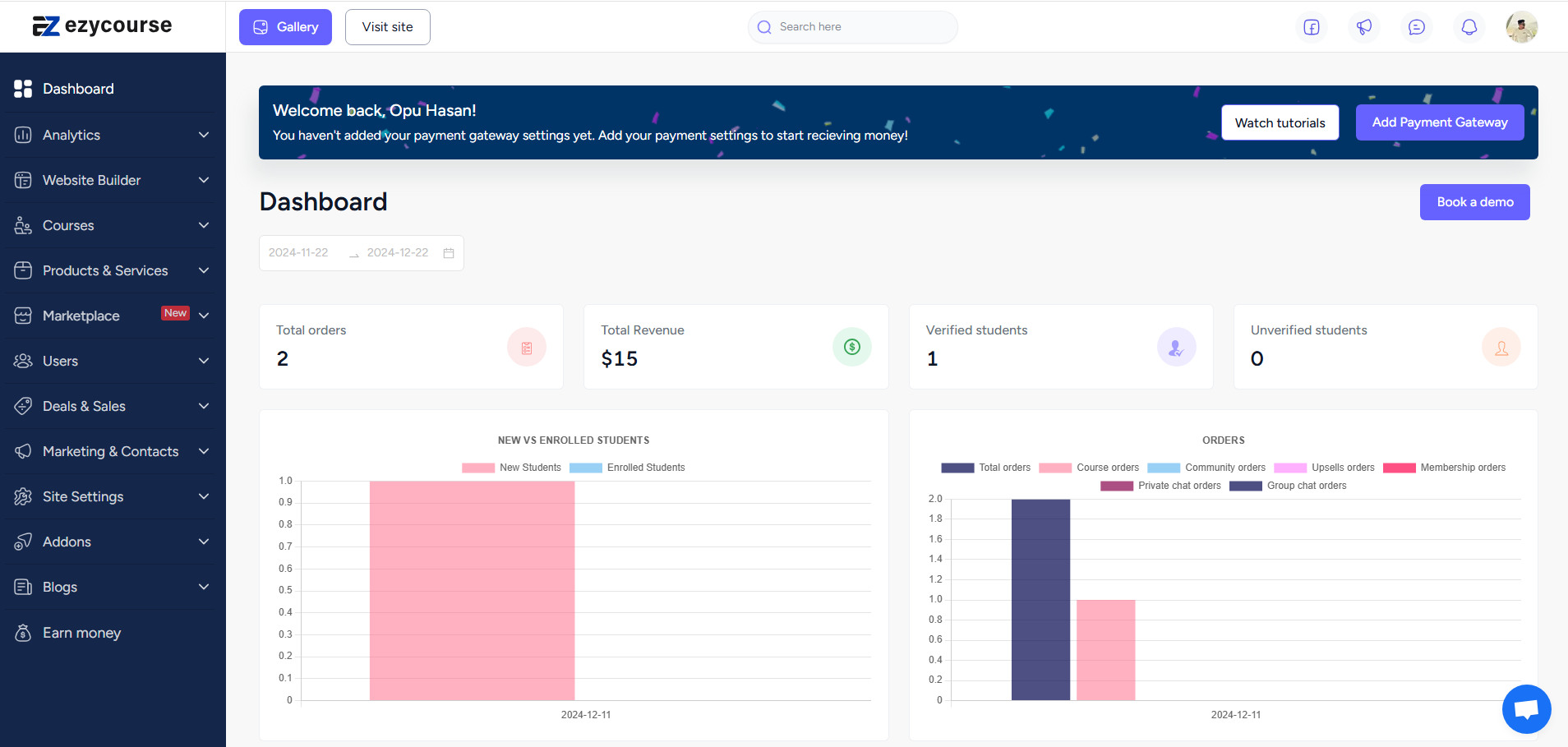Screen dimensions: 1568x747
Task: Expand the Website Builder chevron
Action: pyautogui.click(x=204, y=180)
